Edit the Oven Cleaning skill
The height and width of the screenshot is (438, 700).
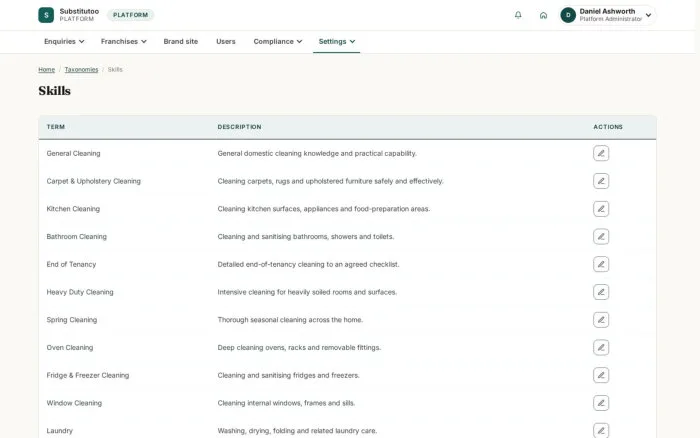[601, 347]
